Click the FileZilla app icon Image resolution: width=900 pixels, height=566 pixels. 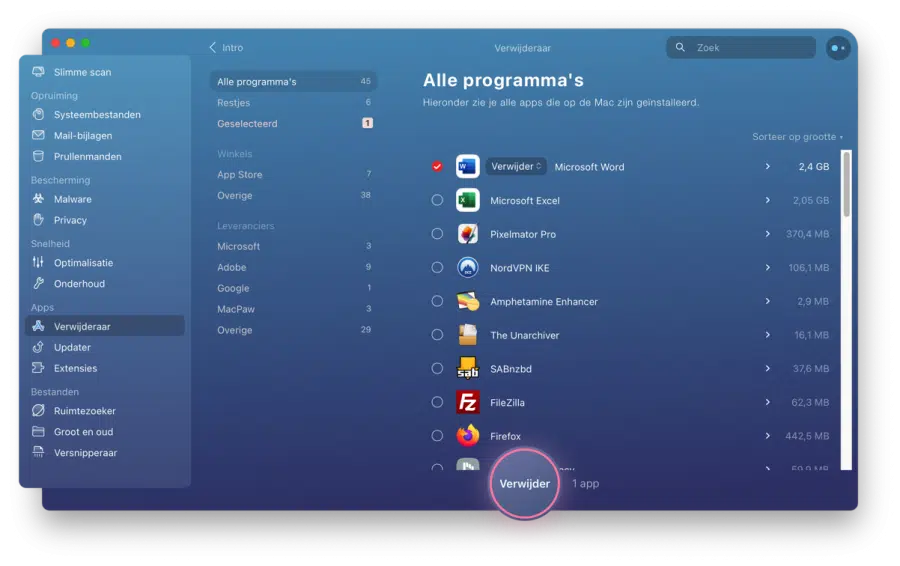pyautogui.click(x=468, y=402)
